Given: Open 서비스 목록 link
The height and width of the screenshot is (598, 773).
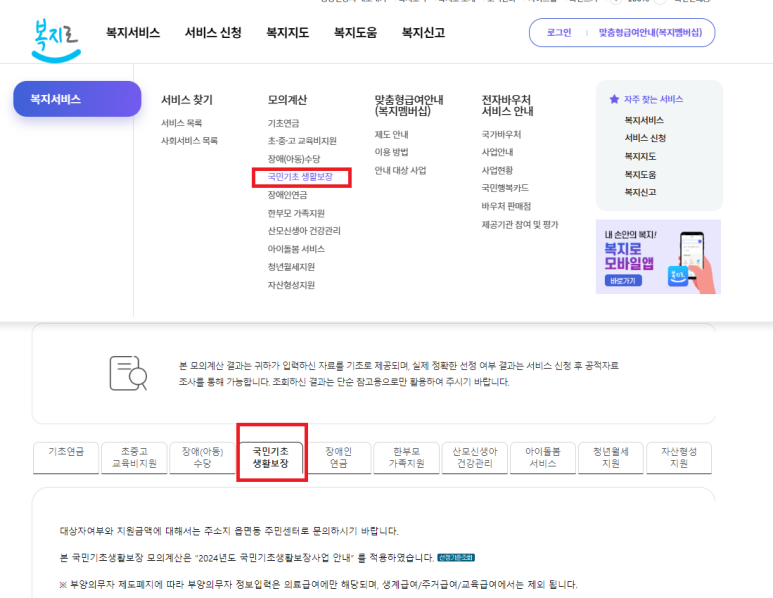Looking at the screenshot, I should pyautogui.click(x=181, y=123).
